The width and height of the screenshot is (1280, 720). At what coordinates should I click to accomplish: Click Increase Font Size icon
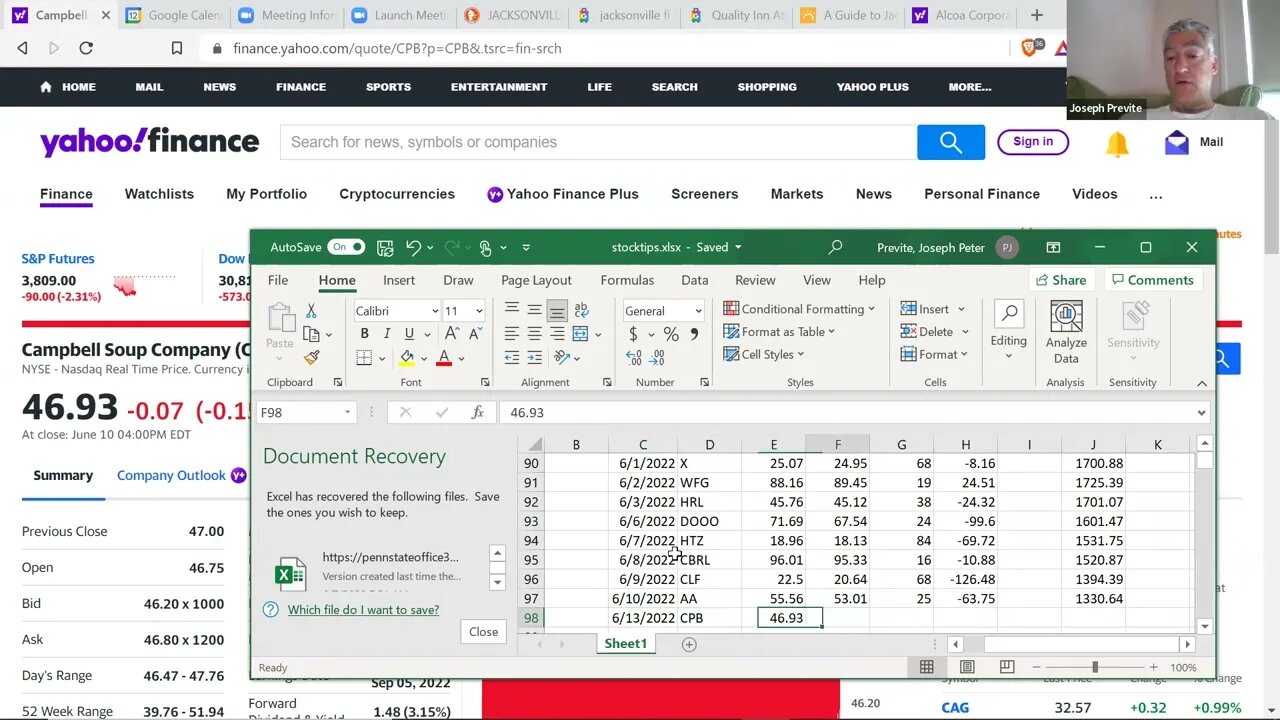[452, 334]
